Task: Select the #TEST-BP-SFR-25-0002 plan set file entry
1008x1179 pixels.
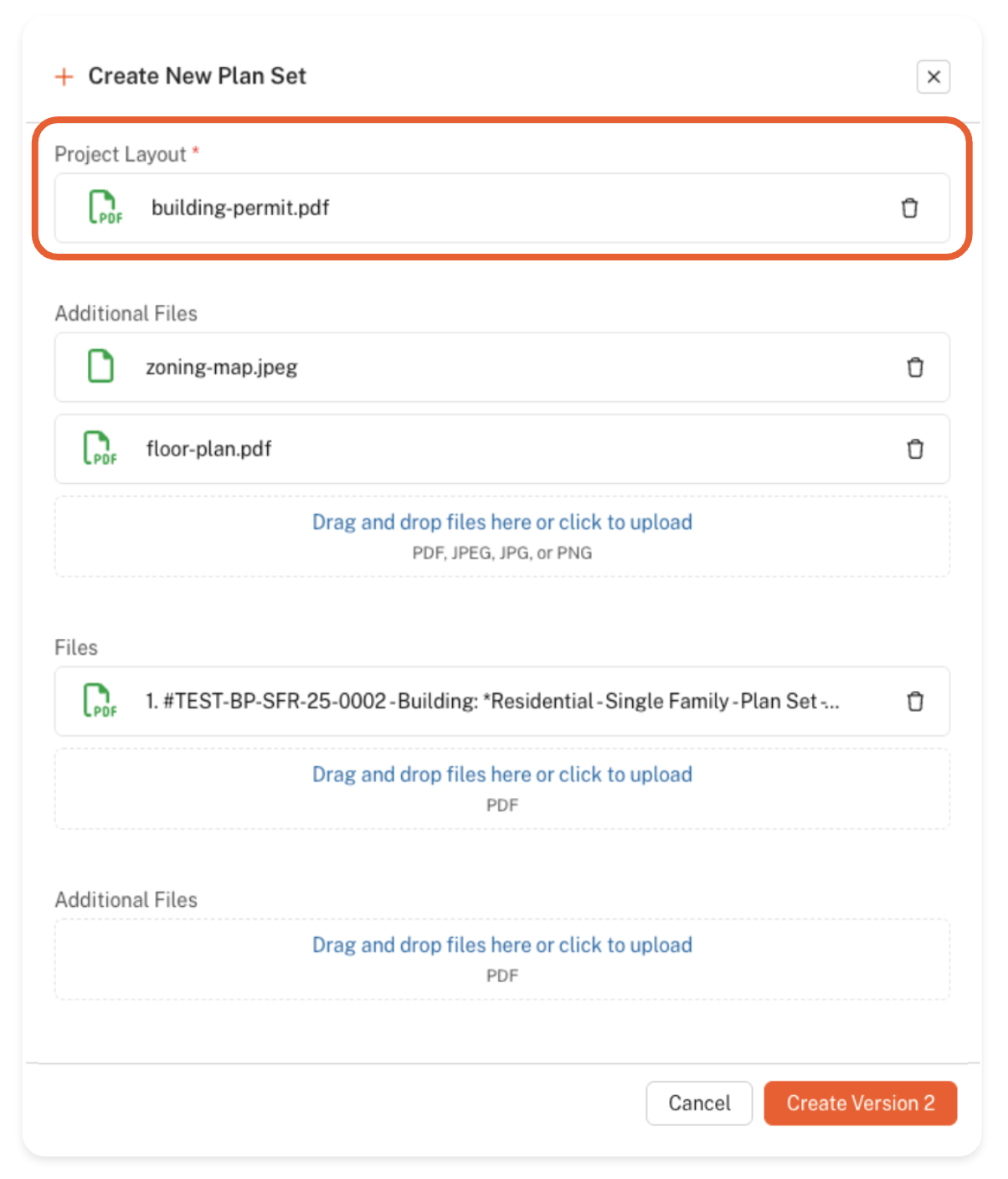Action: point(492,701)
